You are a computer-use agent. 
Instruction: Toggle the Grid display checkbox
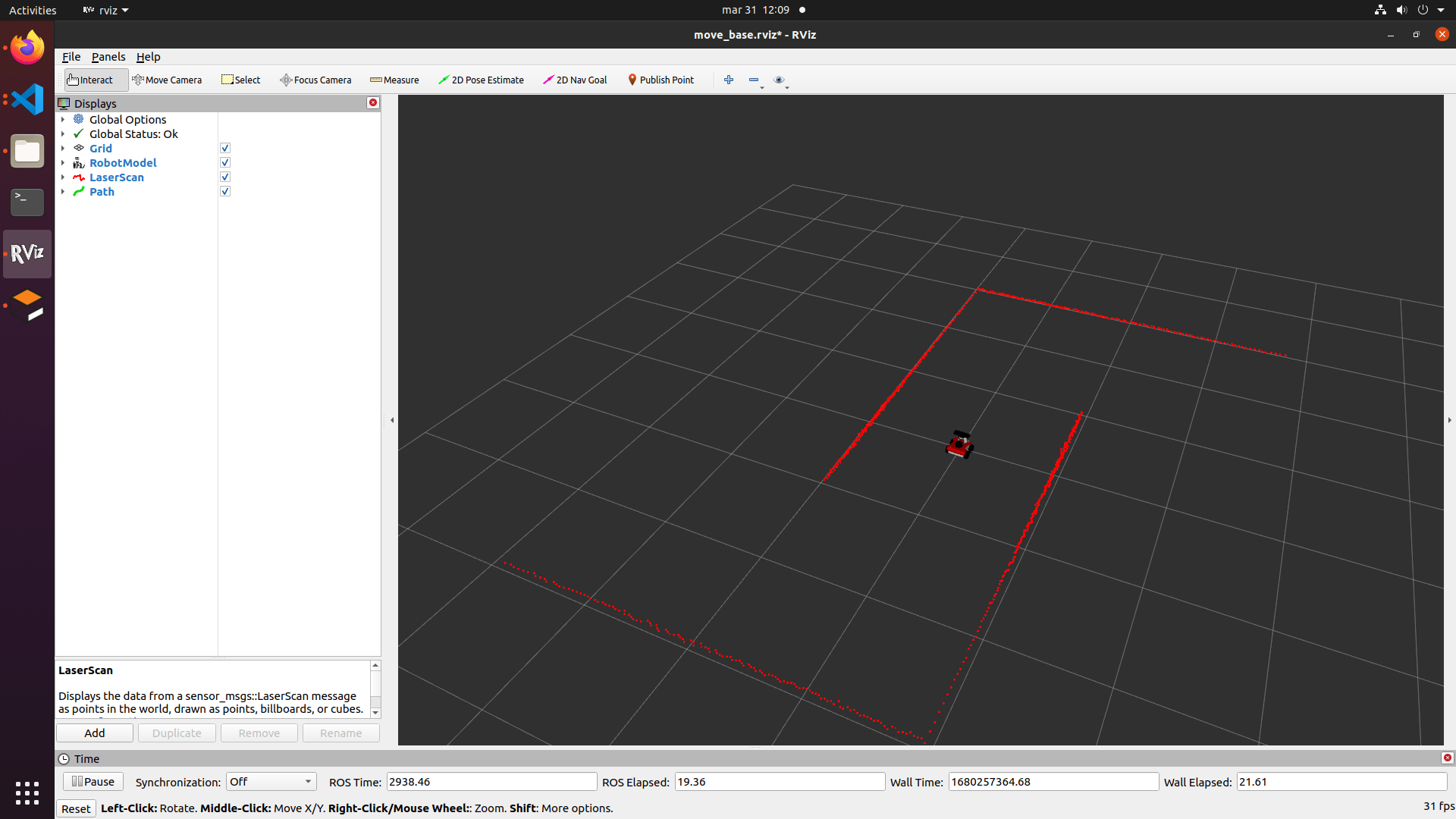(x=225, y=148)
